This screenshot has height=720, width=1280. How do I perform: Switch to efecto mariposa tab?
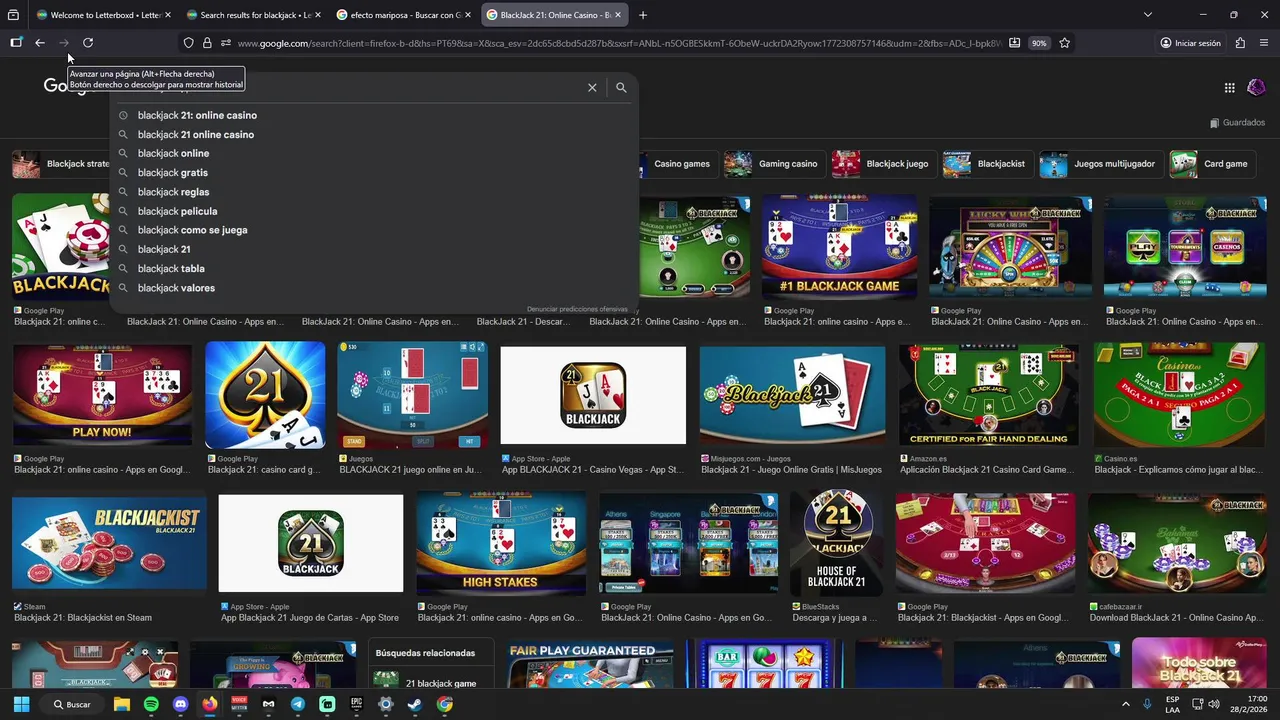[x=404, y=15]
